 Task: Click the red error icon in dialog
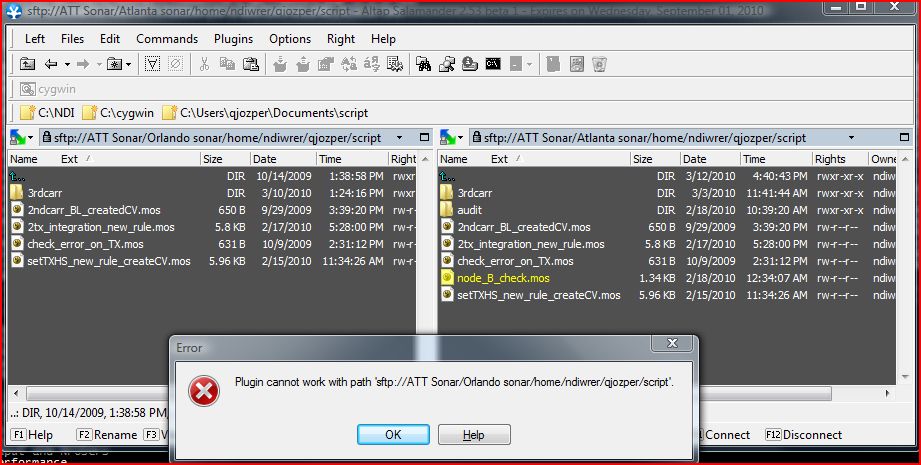point(204,391)
